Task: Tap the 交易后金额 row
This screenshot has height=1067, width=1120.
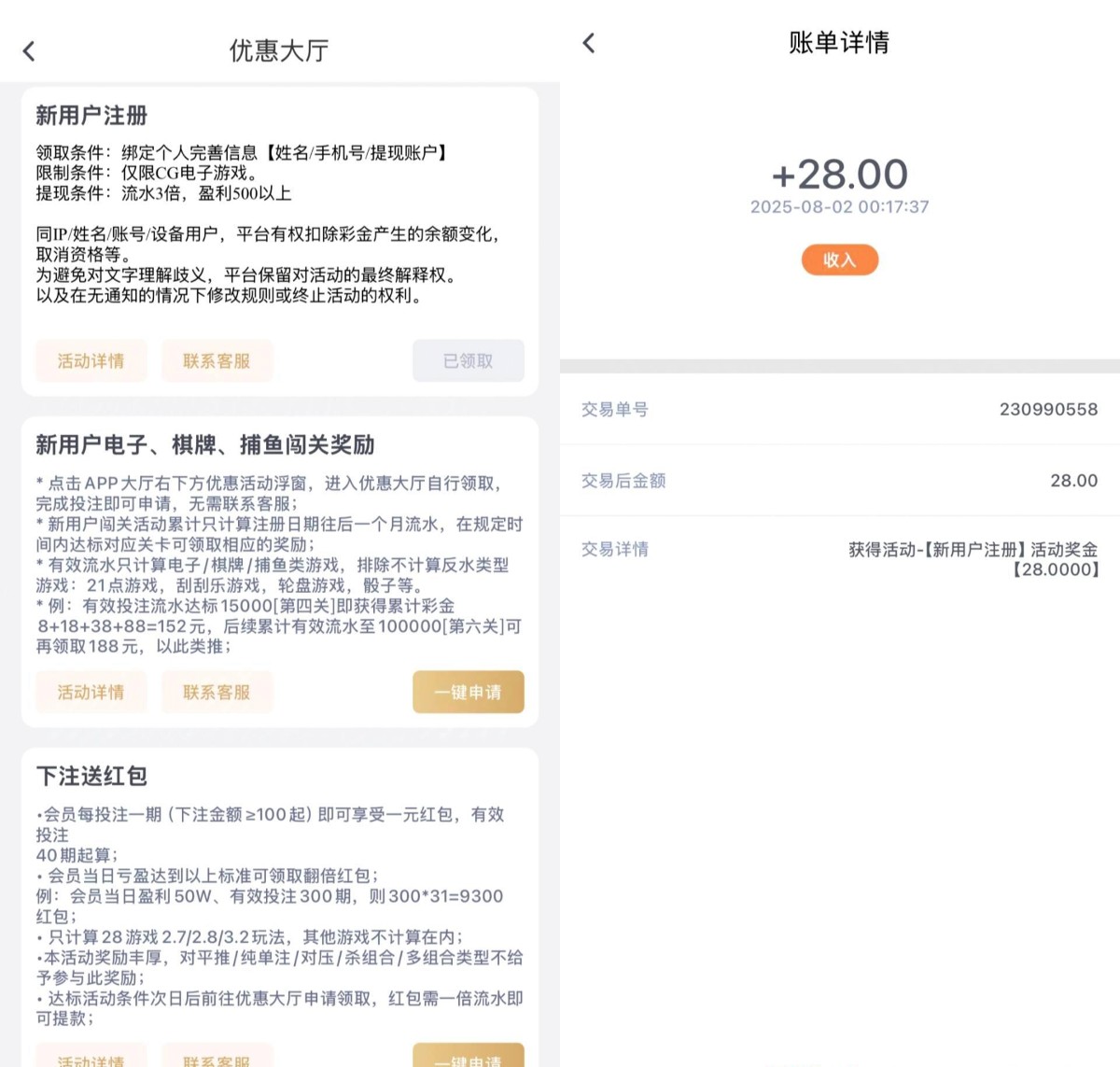Action: 840,481
